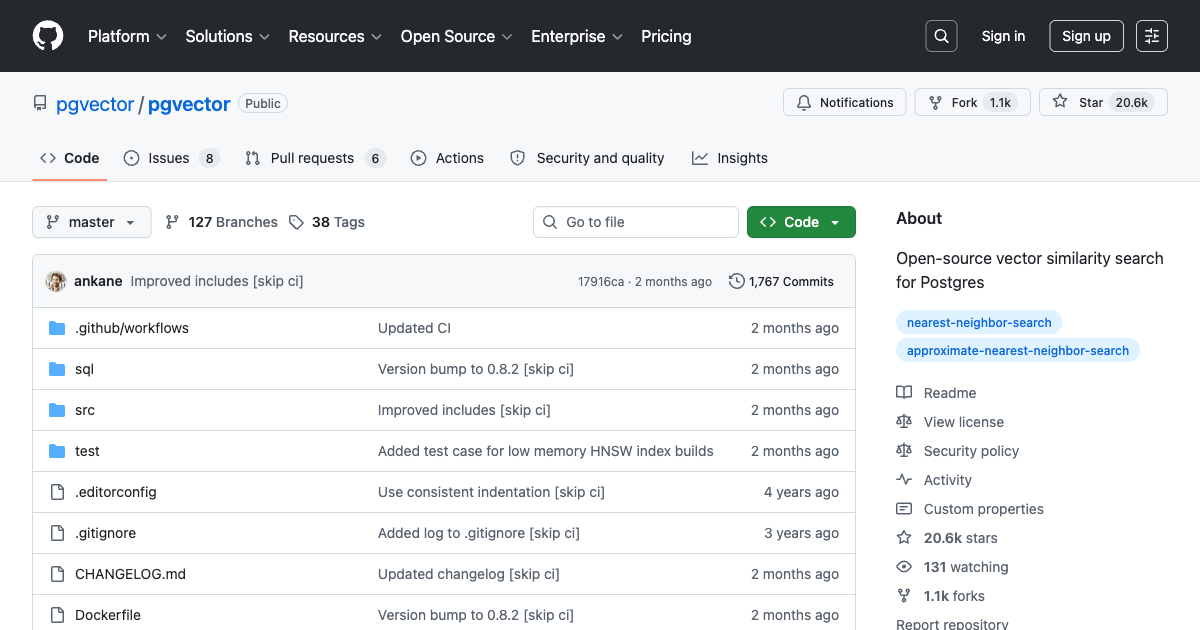Click the Security shield icon
This screenshot has height=630, width=1200.
tap(518, 158)
